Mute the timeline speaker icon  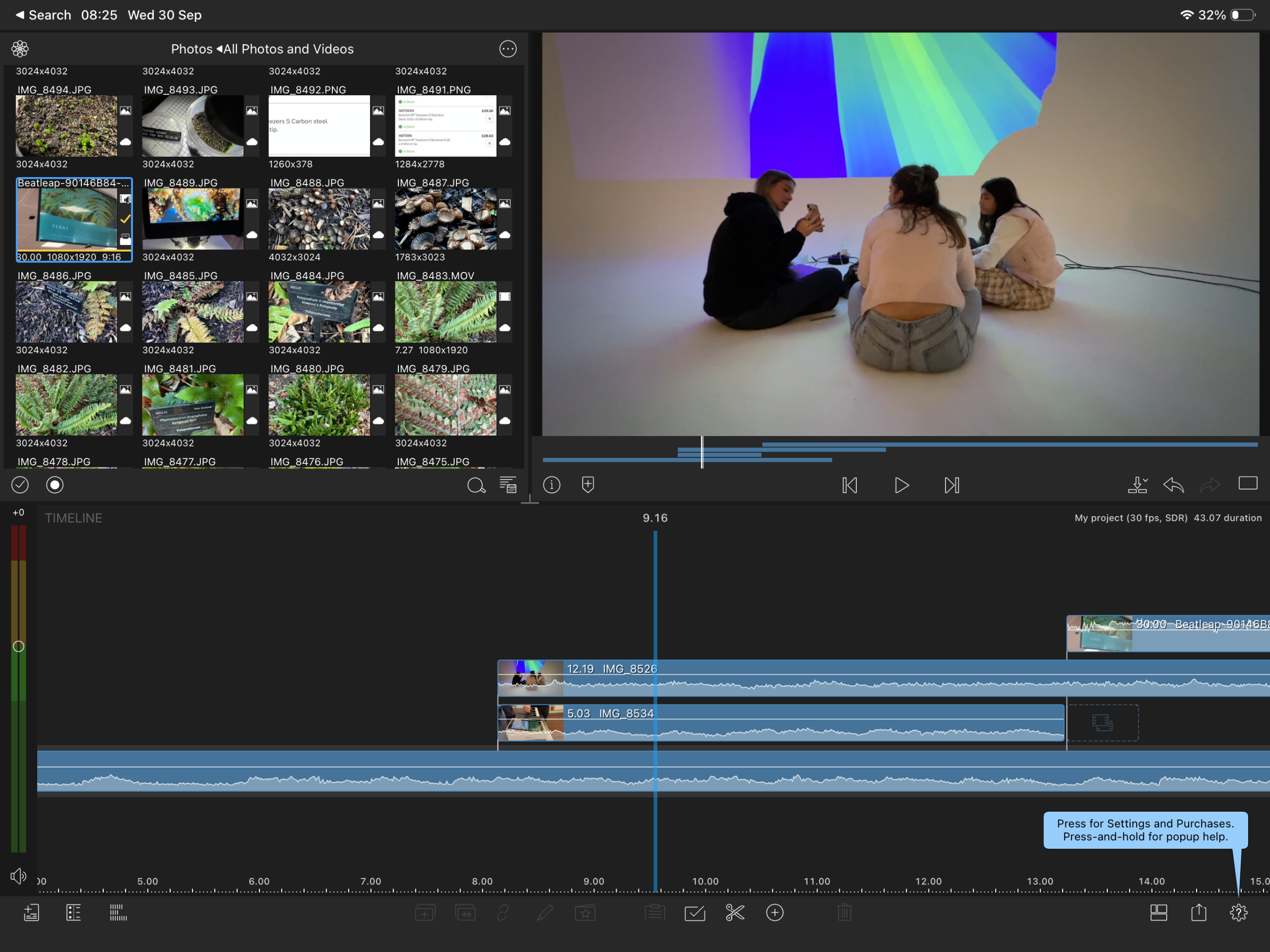pyautogui.click(x=18, y=876)
